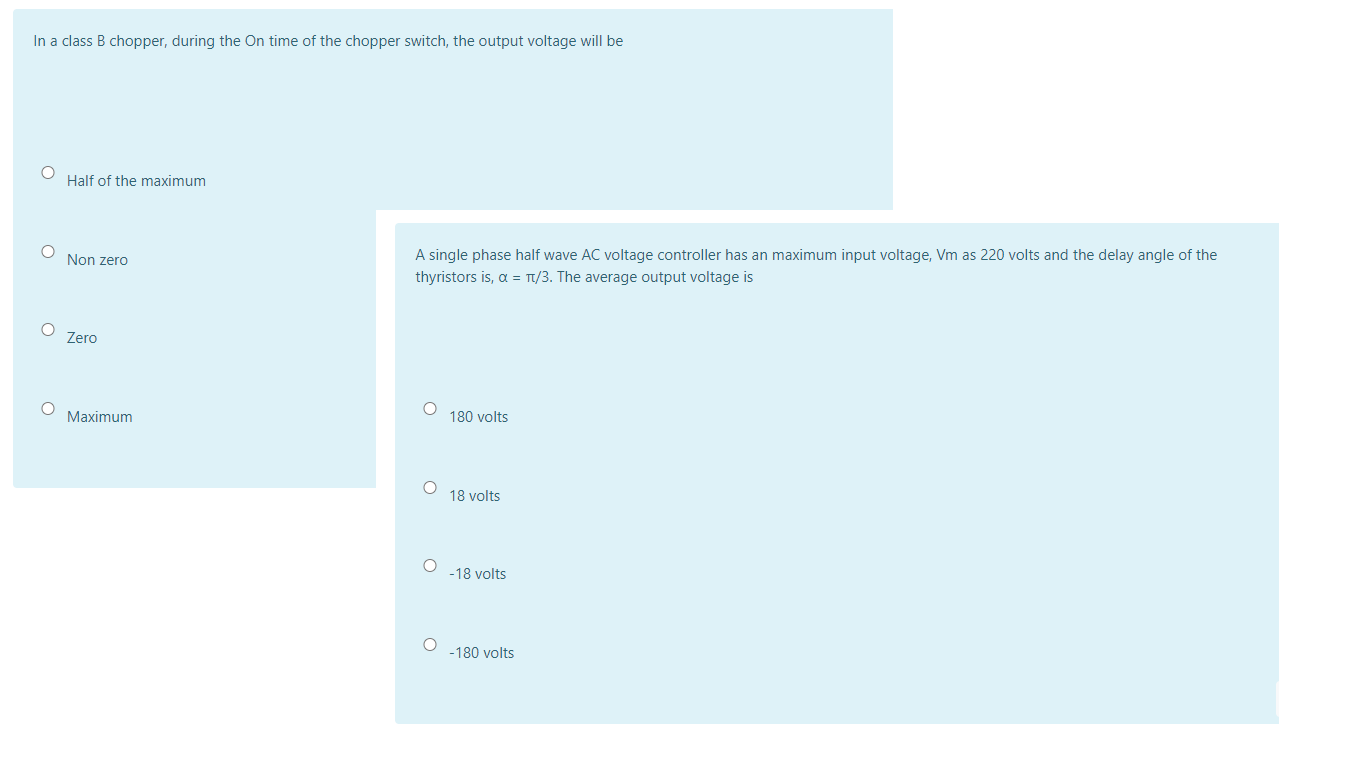
Task: Click the 'Half of the maximum' option label
Action: click(136, 181)
